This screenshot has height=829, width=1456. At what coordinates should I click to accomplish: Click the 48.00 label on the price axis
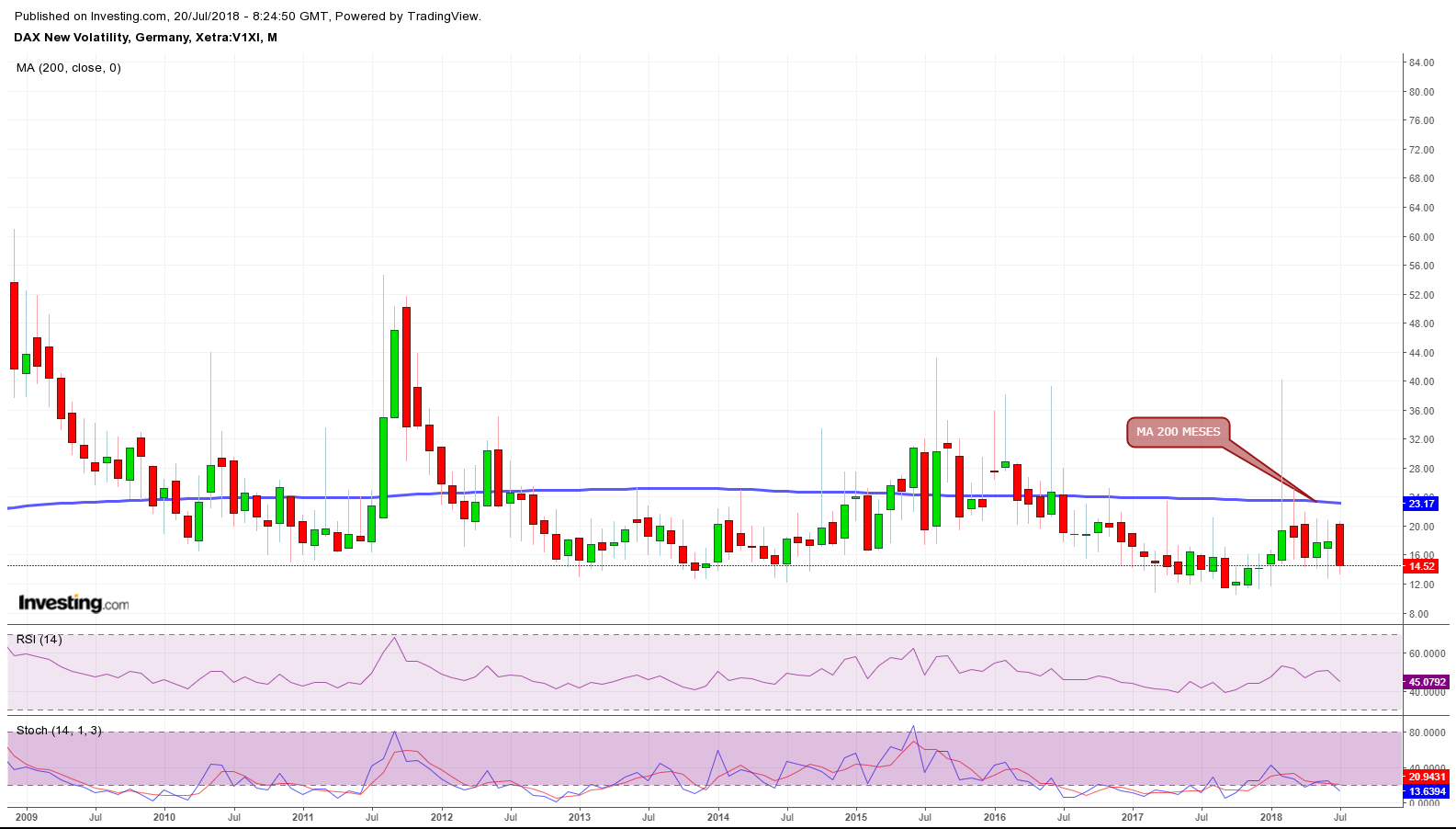[x=1421, y=324]
